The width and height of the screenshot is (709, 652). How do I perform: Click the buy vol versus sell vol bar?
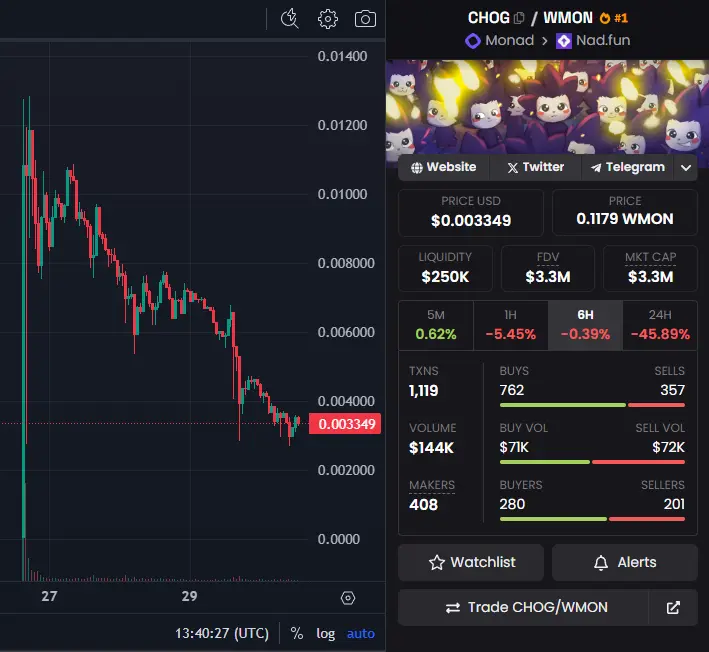pyautogui.click(x=592, y=462)
